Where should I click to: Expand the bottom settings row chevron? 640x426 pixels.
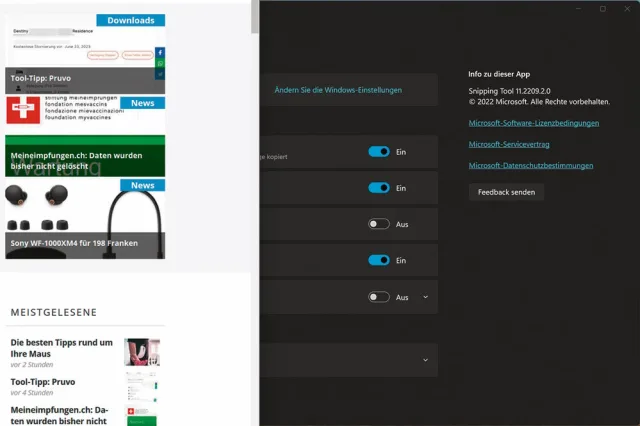pos(425,360)
